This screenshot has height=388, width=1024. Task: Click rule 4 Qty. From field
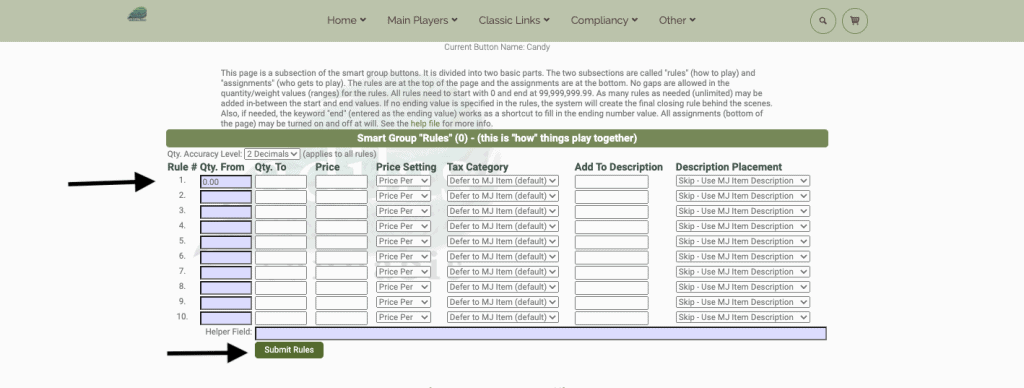(x=226, y=227)
